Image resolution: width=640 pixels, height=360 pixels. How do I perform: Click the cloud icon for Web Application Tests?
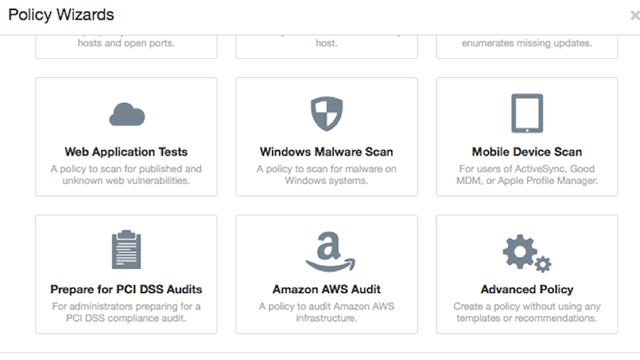point(127,114)
